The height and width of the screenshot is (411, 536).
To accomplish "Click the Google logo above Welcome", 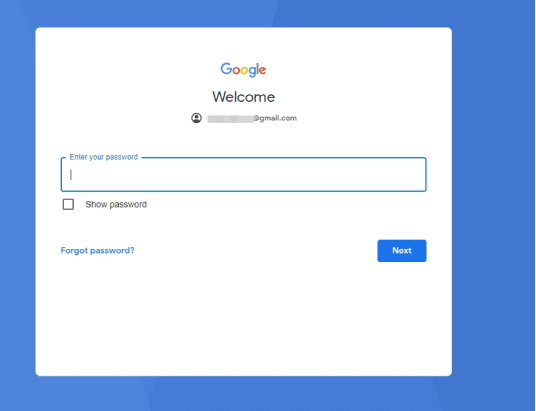I will (243, 70).
